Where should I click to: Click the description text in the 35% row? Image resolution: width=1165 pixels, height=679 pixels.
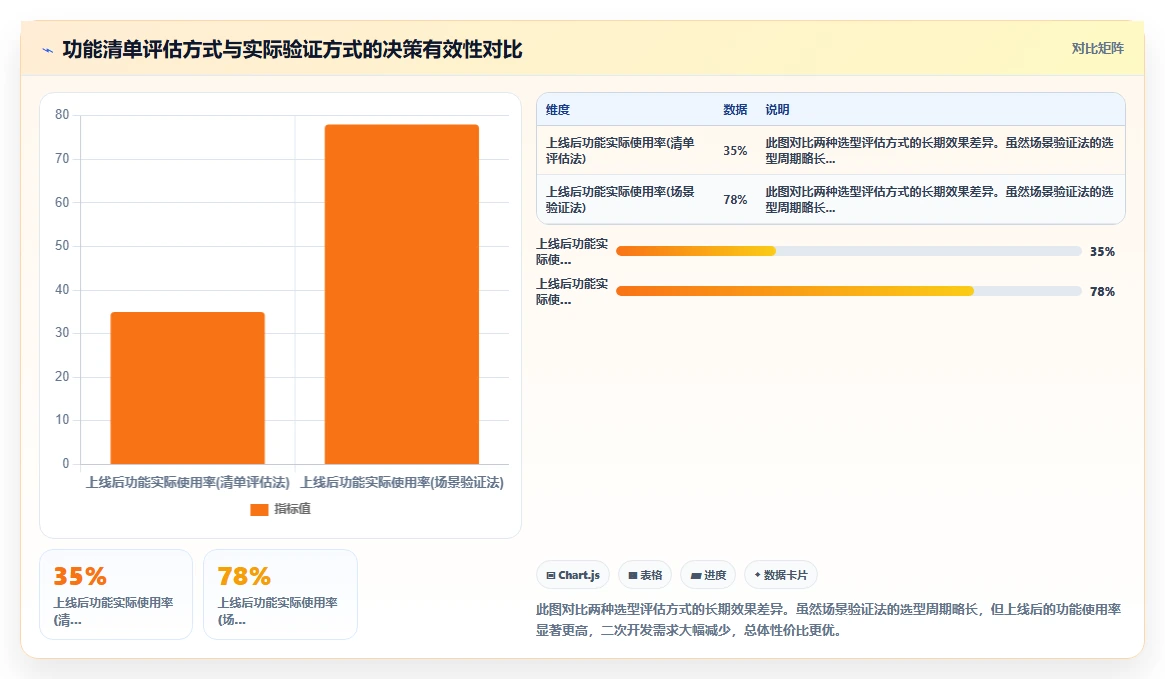(x=939, y=150)
